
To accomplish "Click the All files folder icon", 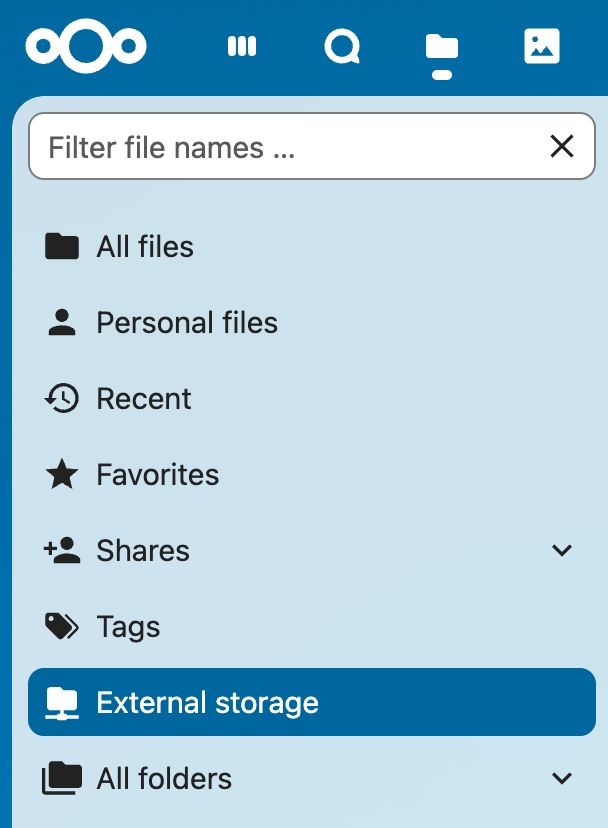I will [62, 247].
